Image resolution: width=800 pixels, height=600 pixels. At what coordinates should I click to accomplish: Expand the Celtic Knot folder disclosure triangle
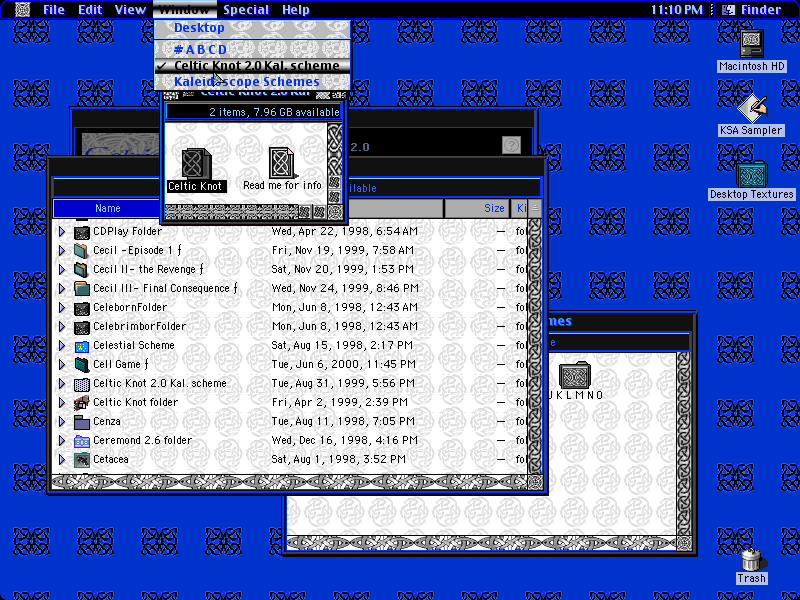tap(62, 403)
